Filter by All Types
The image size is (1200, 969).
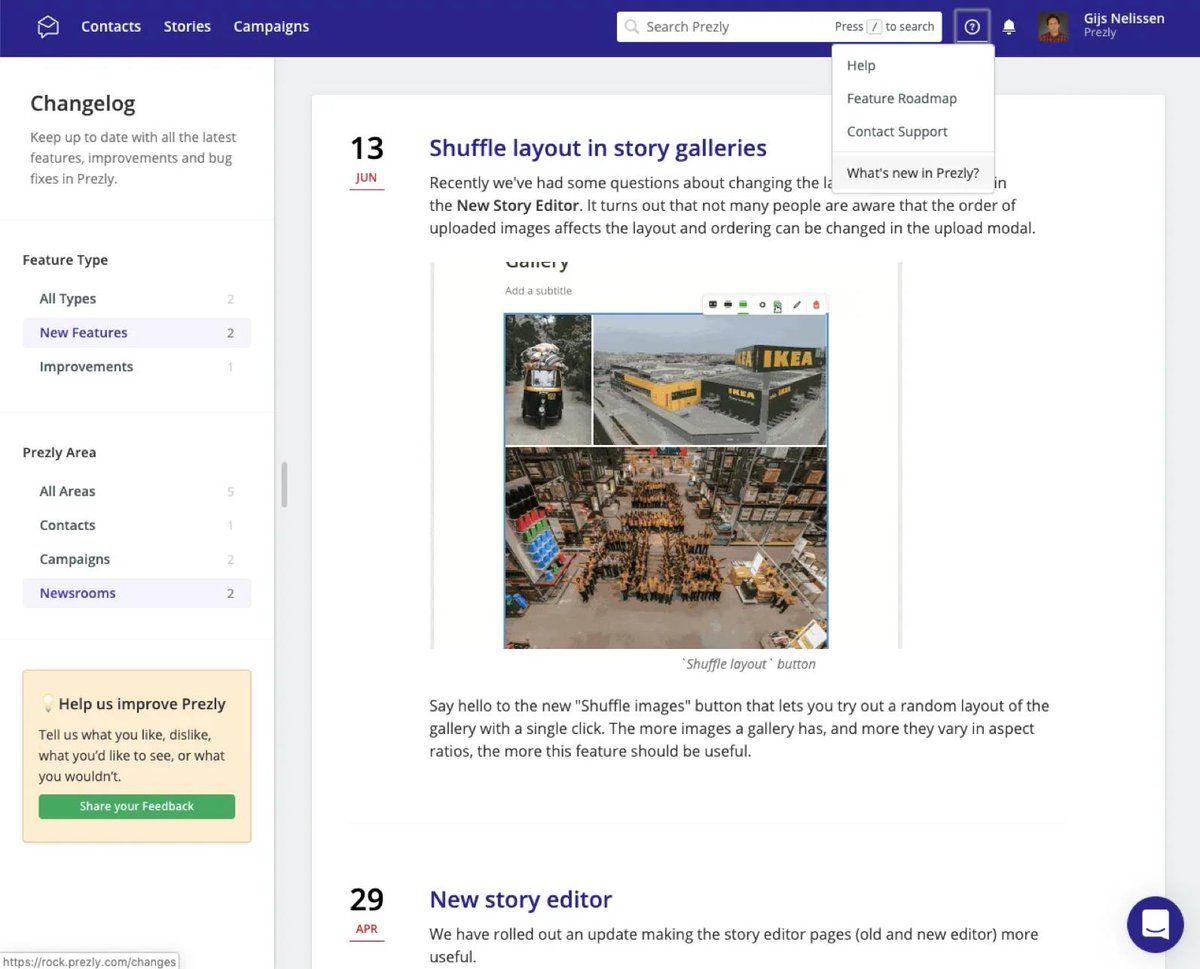click(x=137, y=299)
